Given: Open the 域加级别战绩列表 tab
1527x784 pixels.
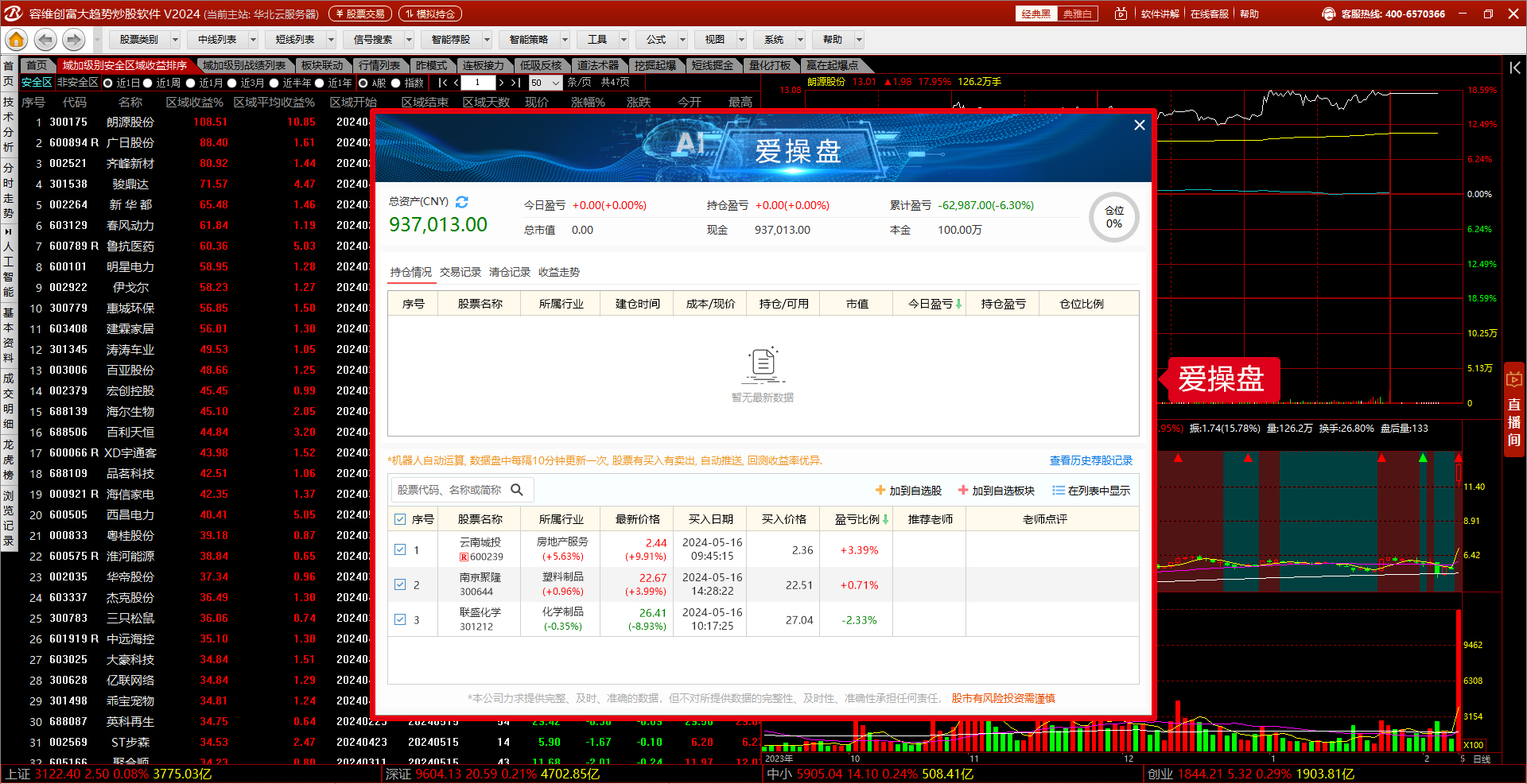Looking at the screenshot, I should point(244,65).
